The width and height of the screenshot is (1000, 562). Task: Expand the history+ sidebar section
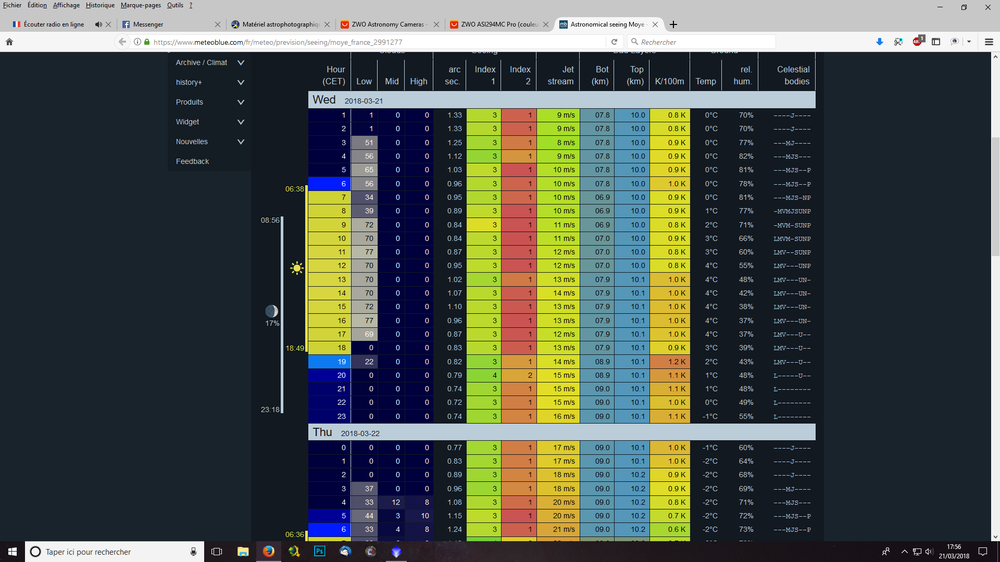pos(240,82)
